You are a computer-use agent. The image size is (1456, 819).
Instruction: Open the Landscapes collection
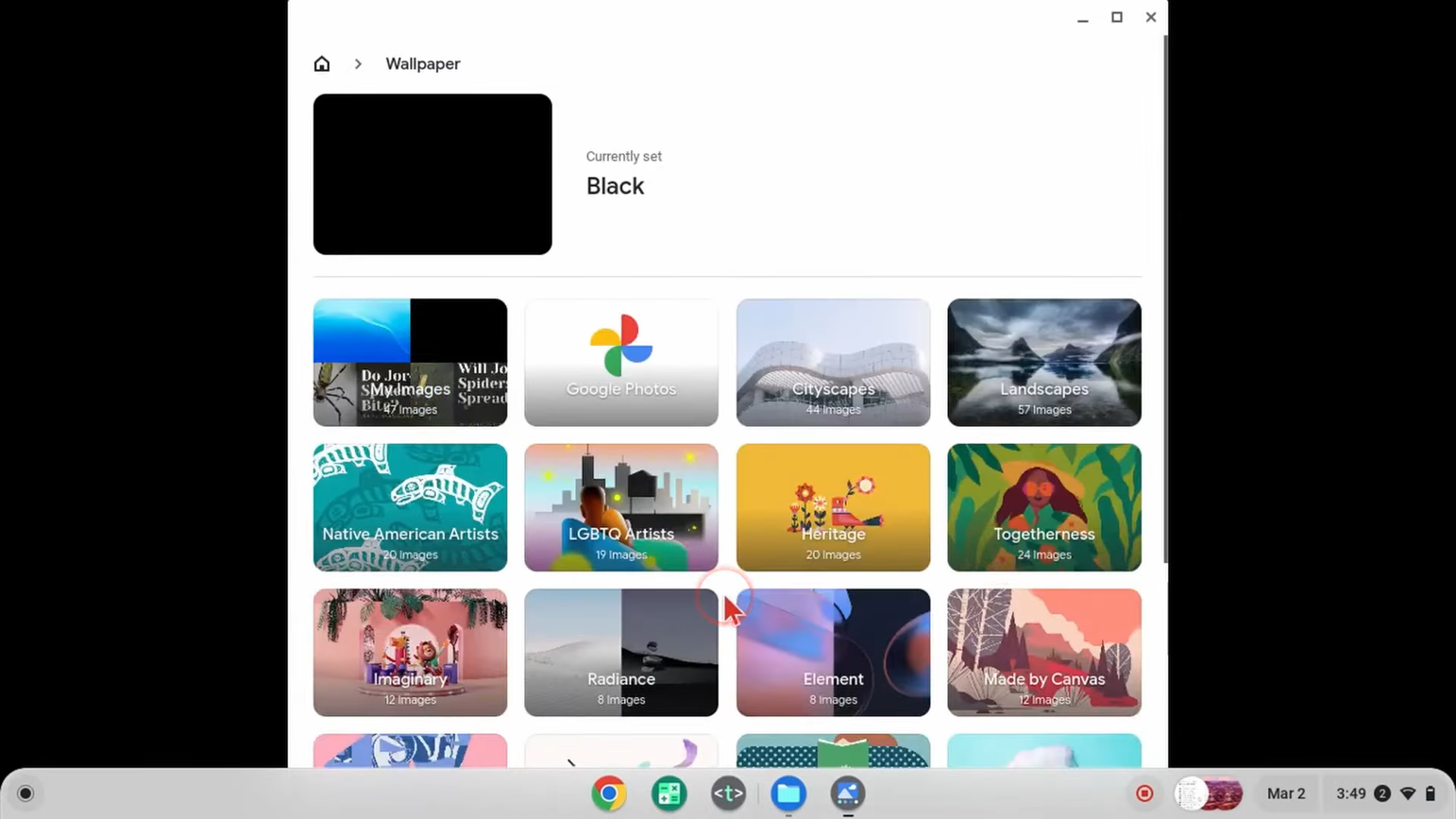[1043, 362]
